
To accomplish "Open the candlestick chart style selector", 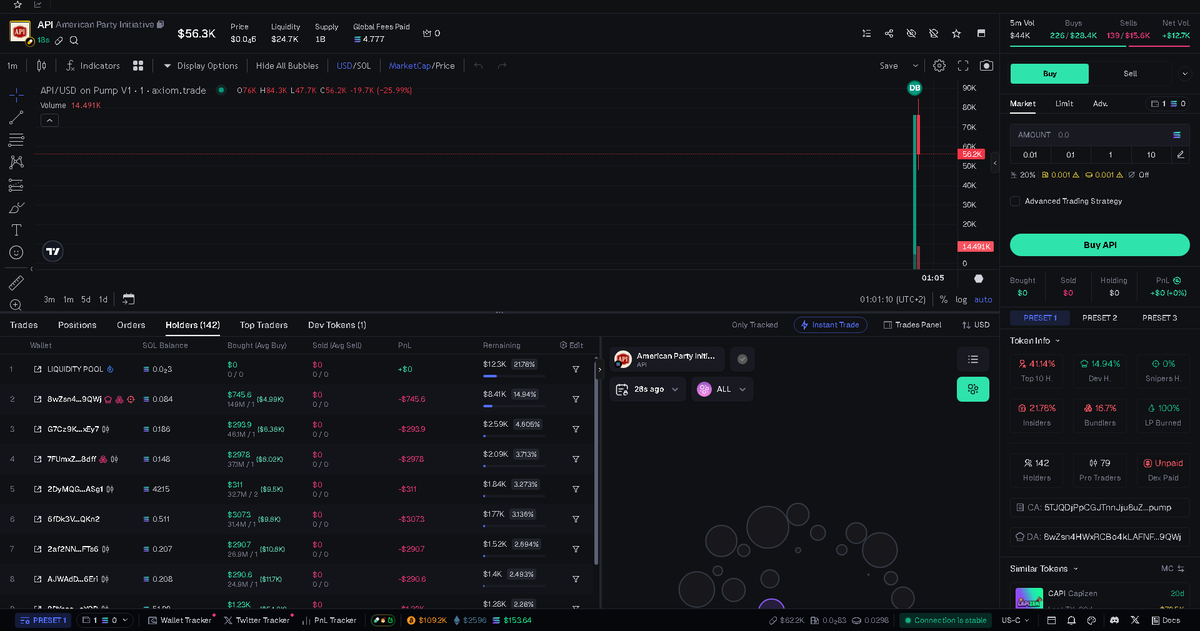I will (41, 66).
